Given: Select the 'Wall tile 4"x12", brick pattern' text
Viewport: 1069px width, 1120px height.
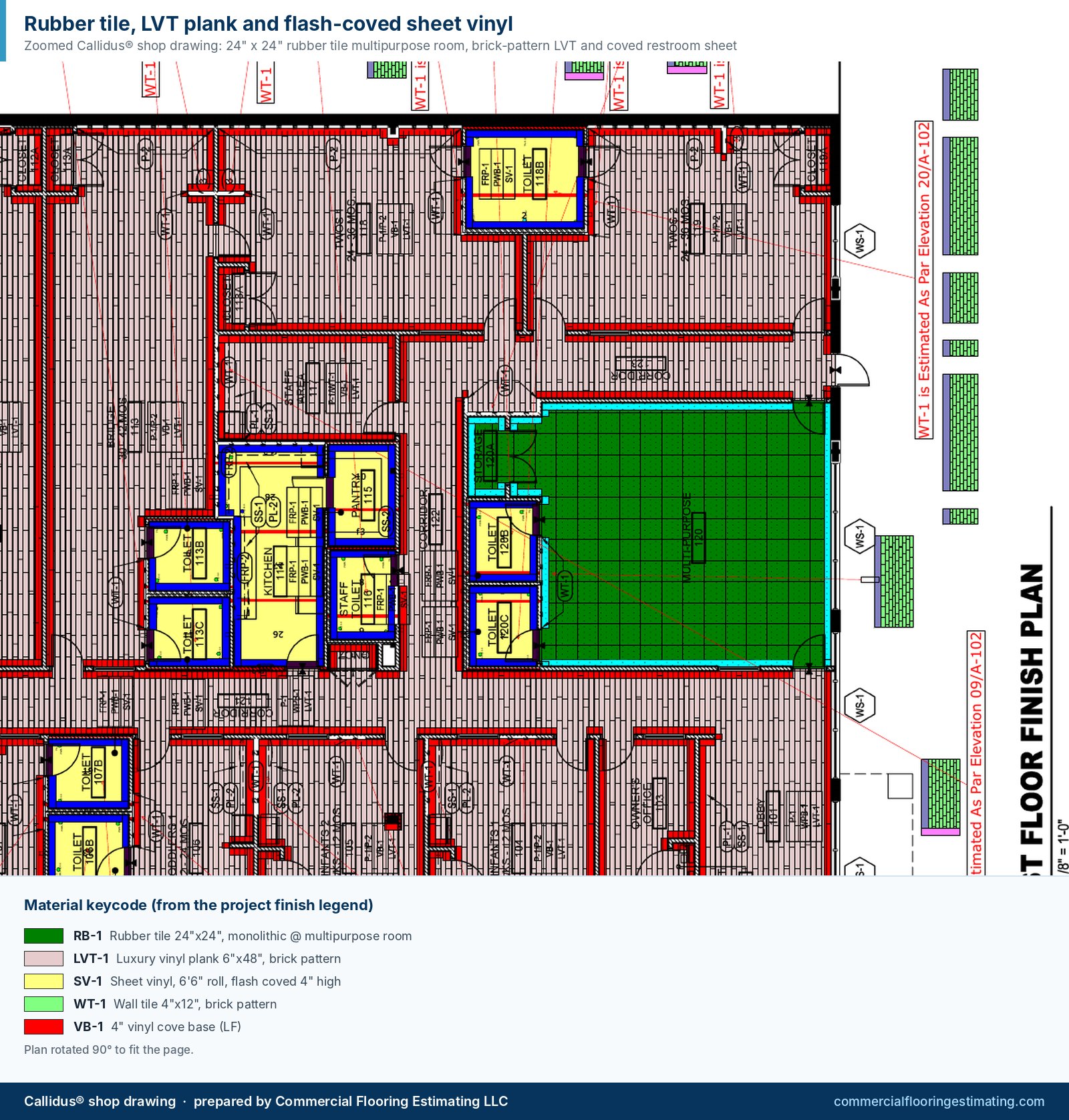Looking at the screenshot, I should pos(195,1004).
